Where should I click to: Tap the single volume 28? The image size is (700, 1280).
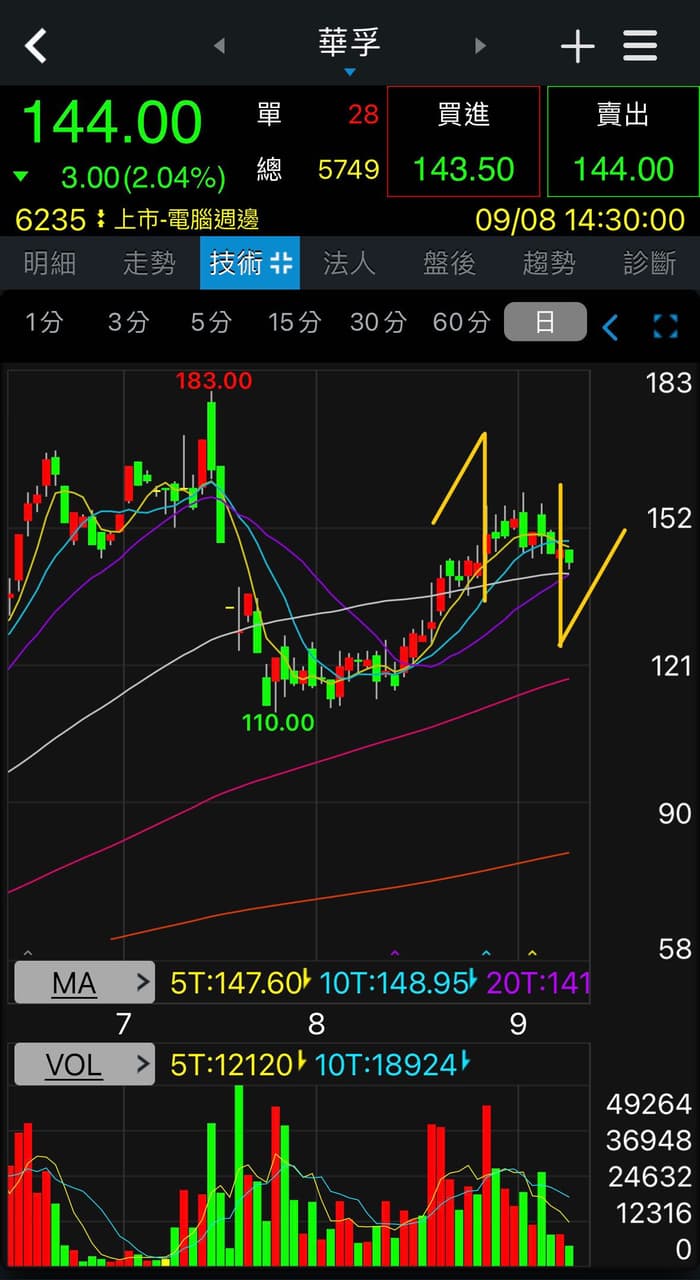point(364,115)
